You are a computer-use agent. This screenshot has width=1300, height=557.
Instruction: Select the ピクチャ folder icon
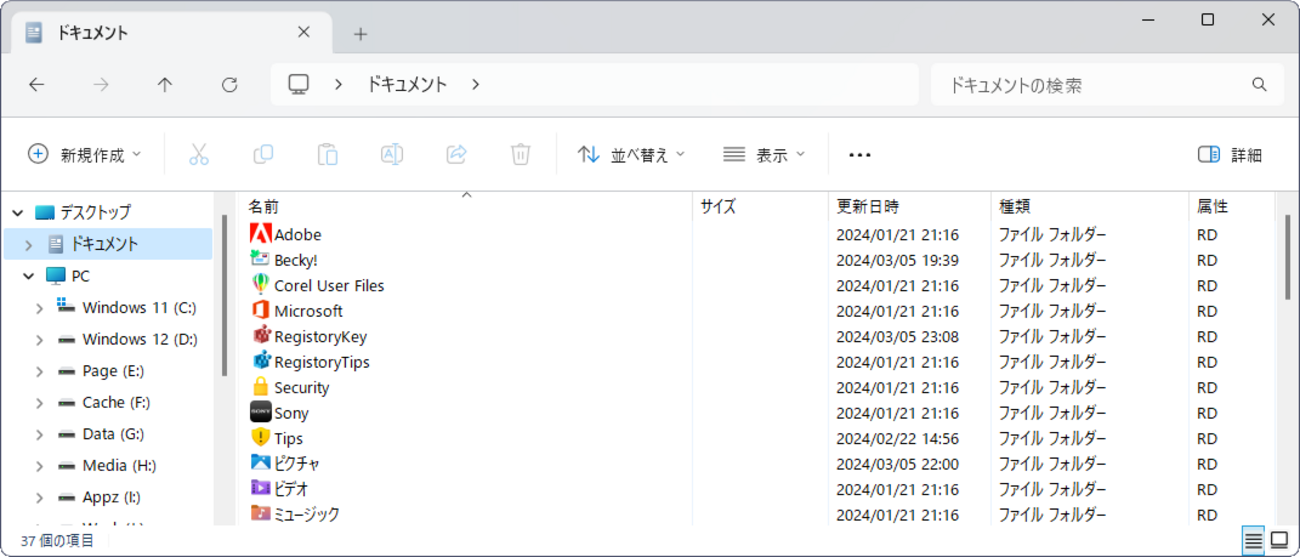coord(260,463)
